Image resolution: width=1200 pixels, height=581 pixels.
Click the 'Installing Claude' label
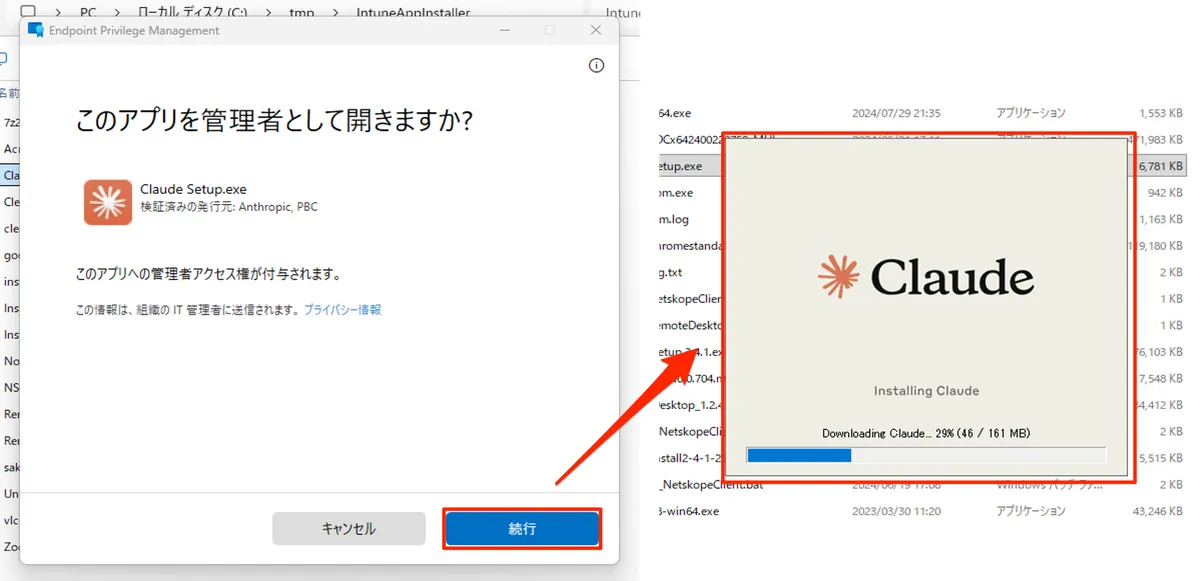[x=926, y=391]
